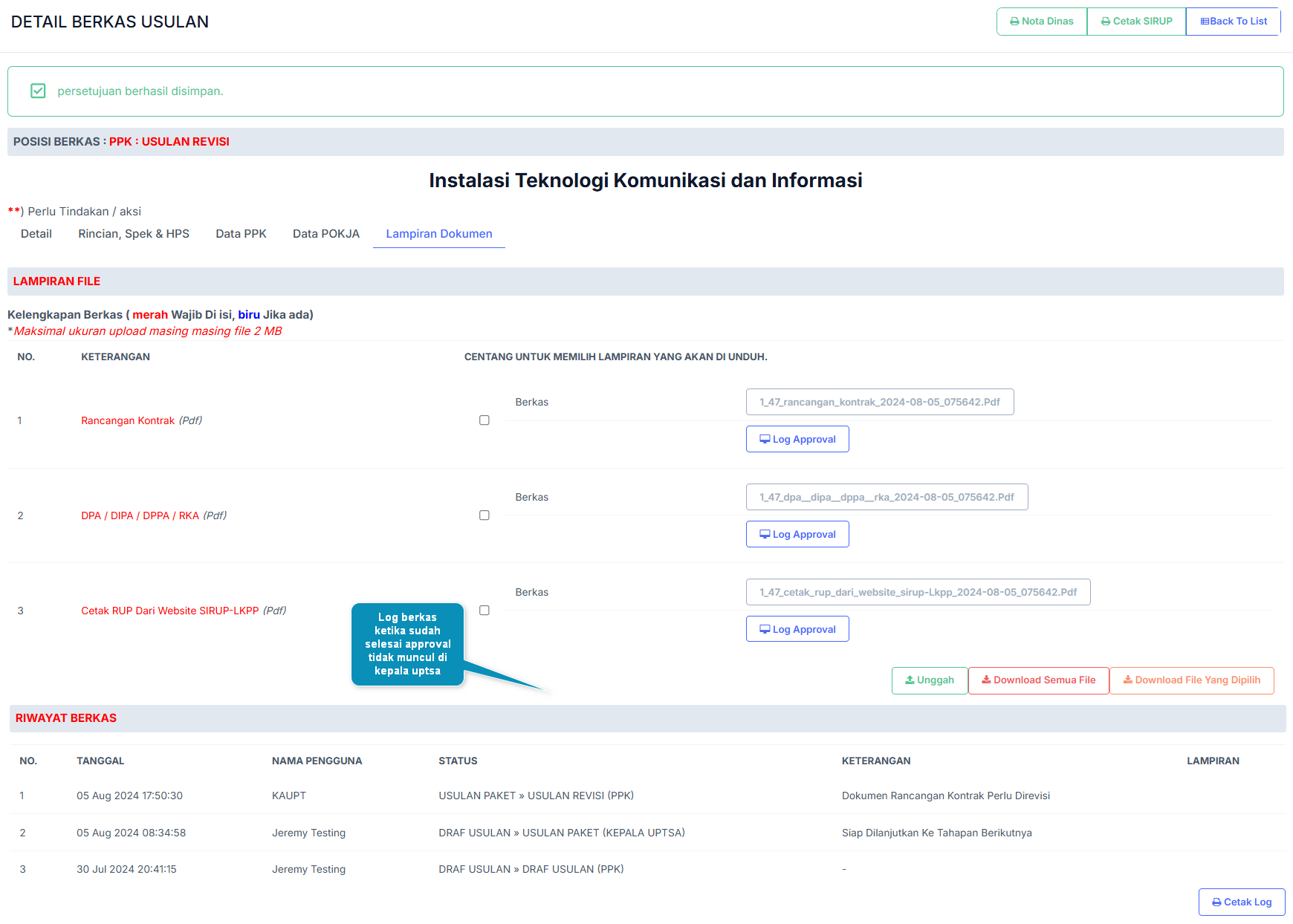Open Log Approval for Cetak RUP file
This screenshot has width=1293, height=924.
pyautogui.click(x=797, y=629)
